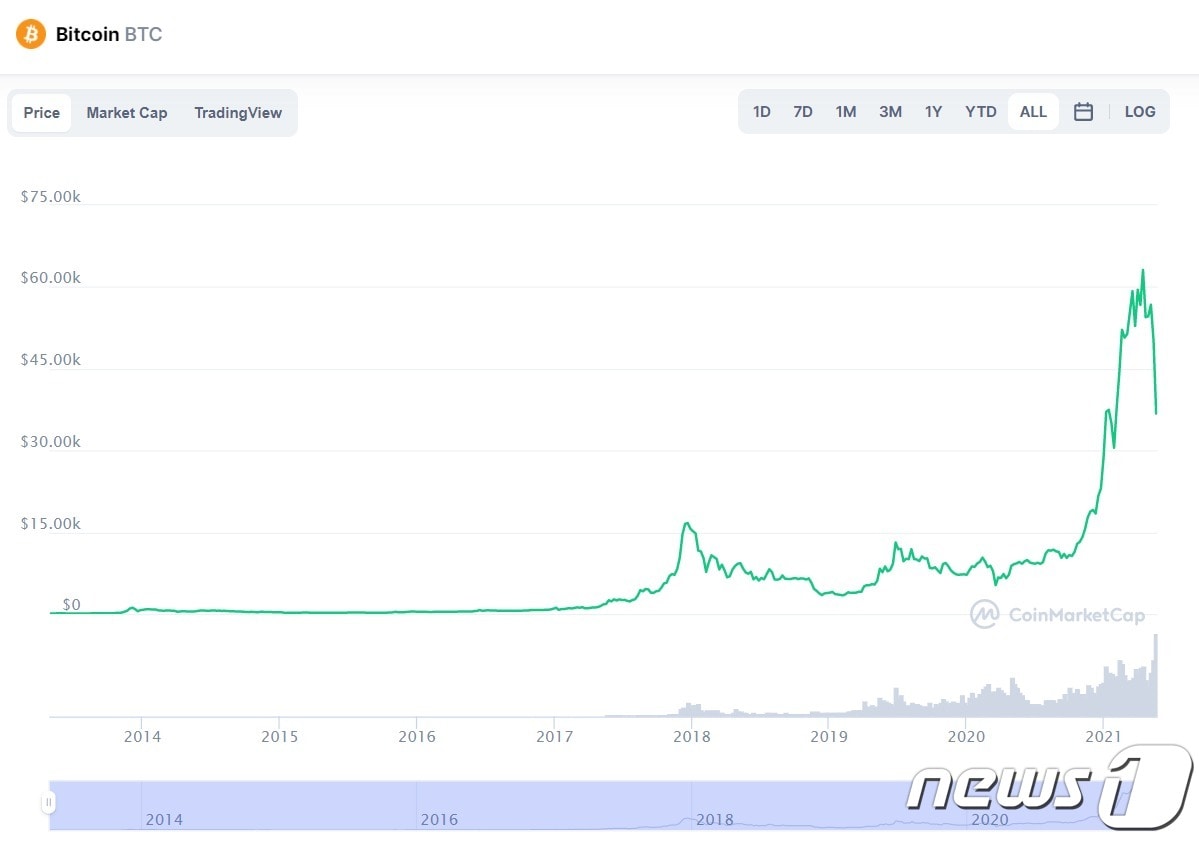
Task: Click the Bitcoin BTC title text
Action: coord(108,35)
